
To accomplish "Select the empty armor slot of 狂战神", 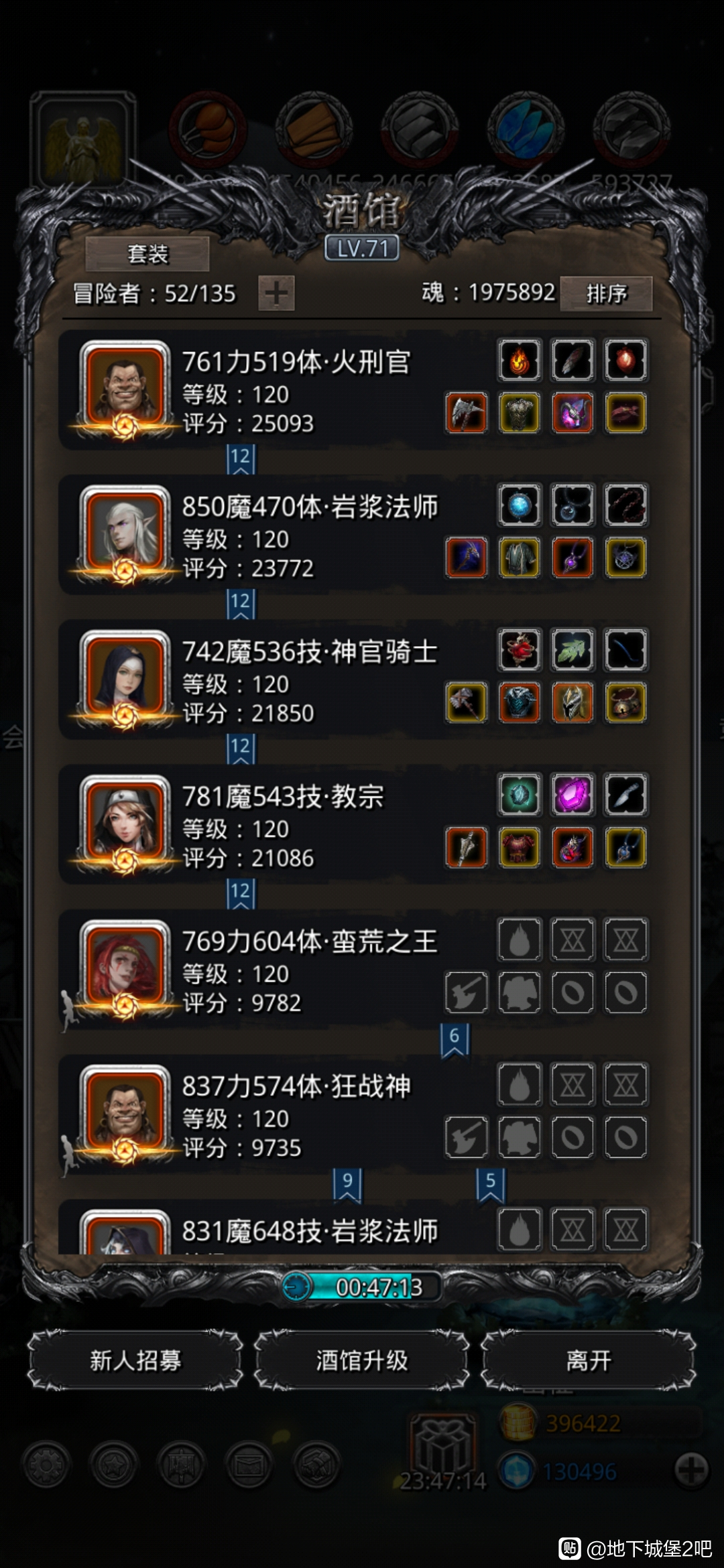I will pyautogui.click(x=520, y=1136).
